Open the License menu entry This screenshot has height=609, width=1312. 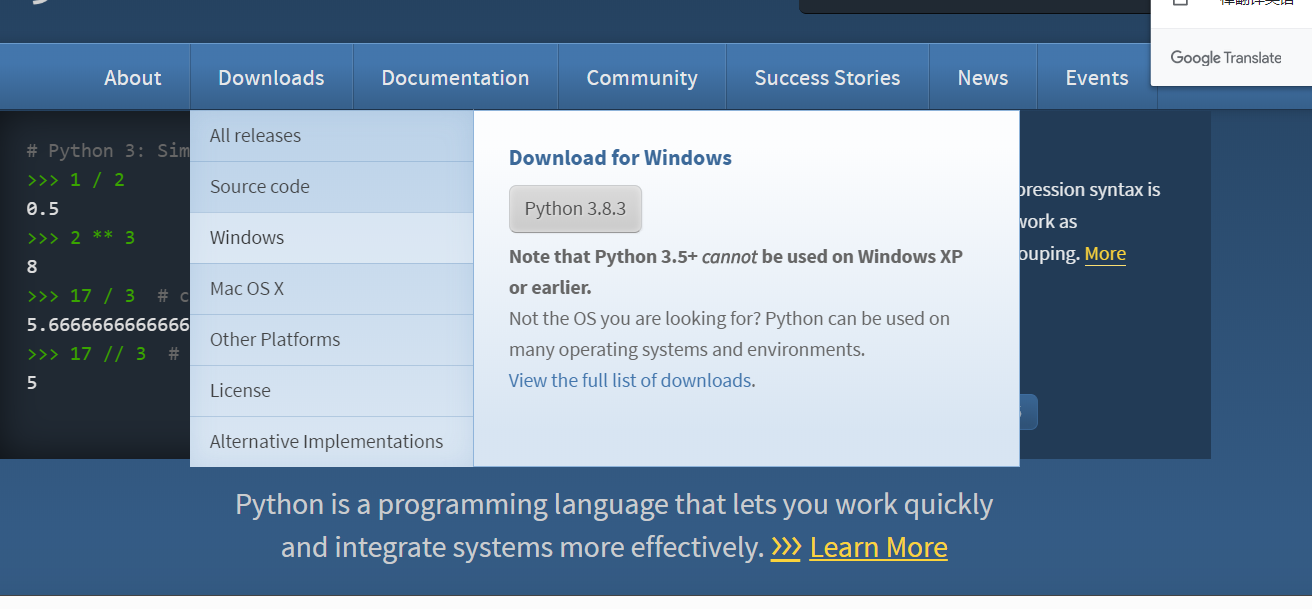238,390
